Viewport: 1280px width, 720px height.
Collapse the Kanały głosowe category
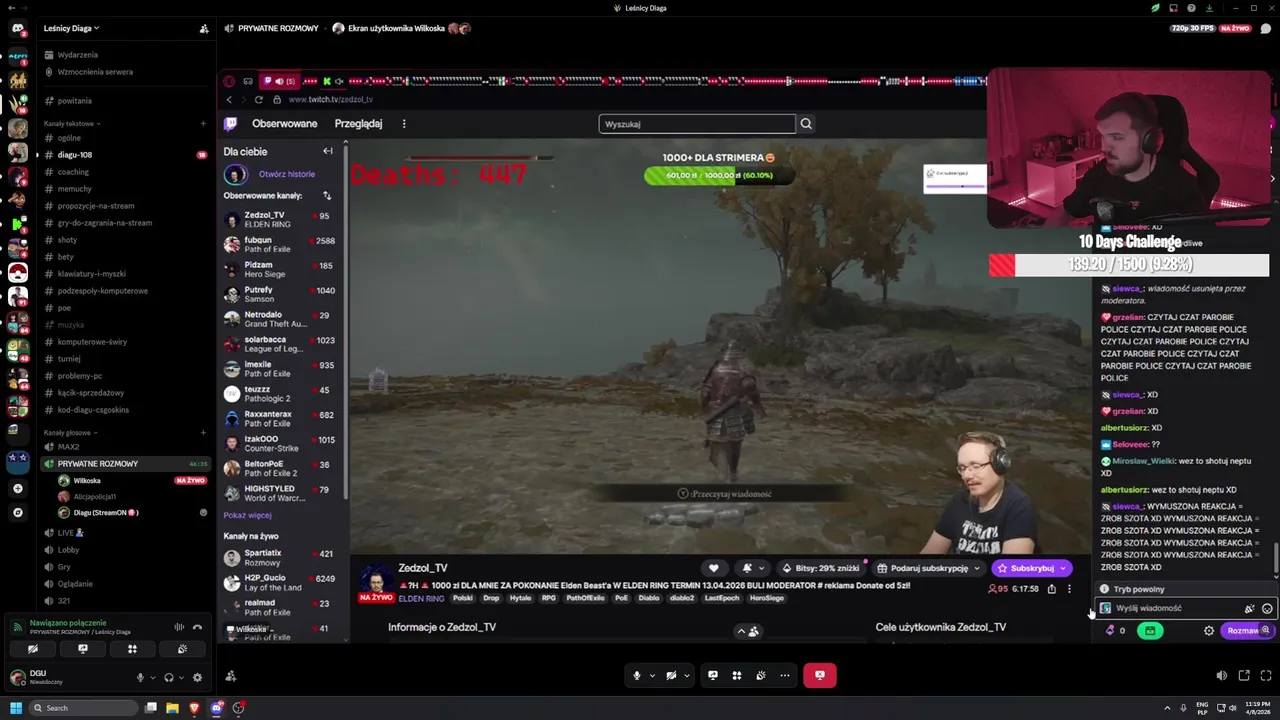pyautogui.click(x=70, y=433)
